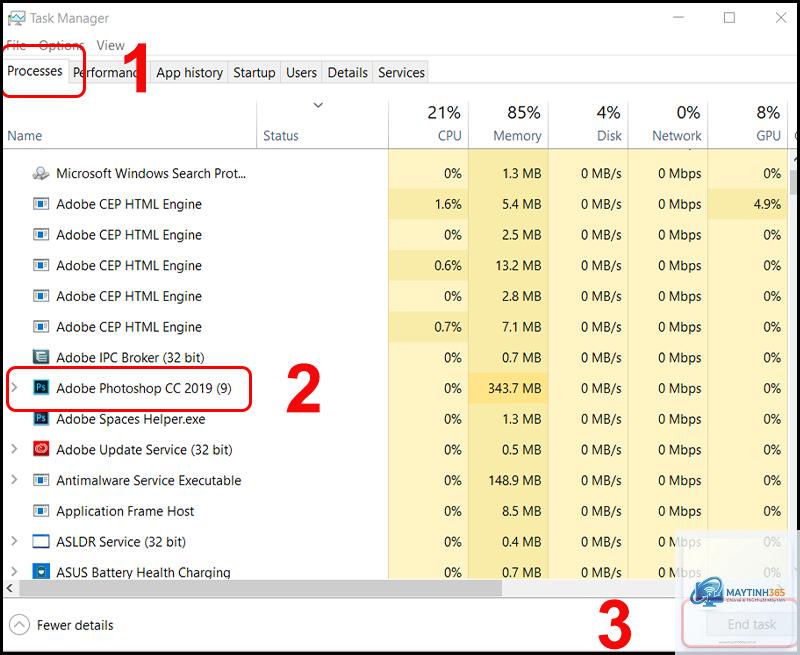This screenshot has height=655, width=800.
Task: Click the vertical scrollbar thumb
Action: pos(794,182)
